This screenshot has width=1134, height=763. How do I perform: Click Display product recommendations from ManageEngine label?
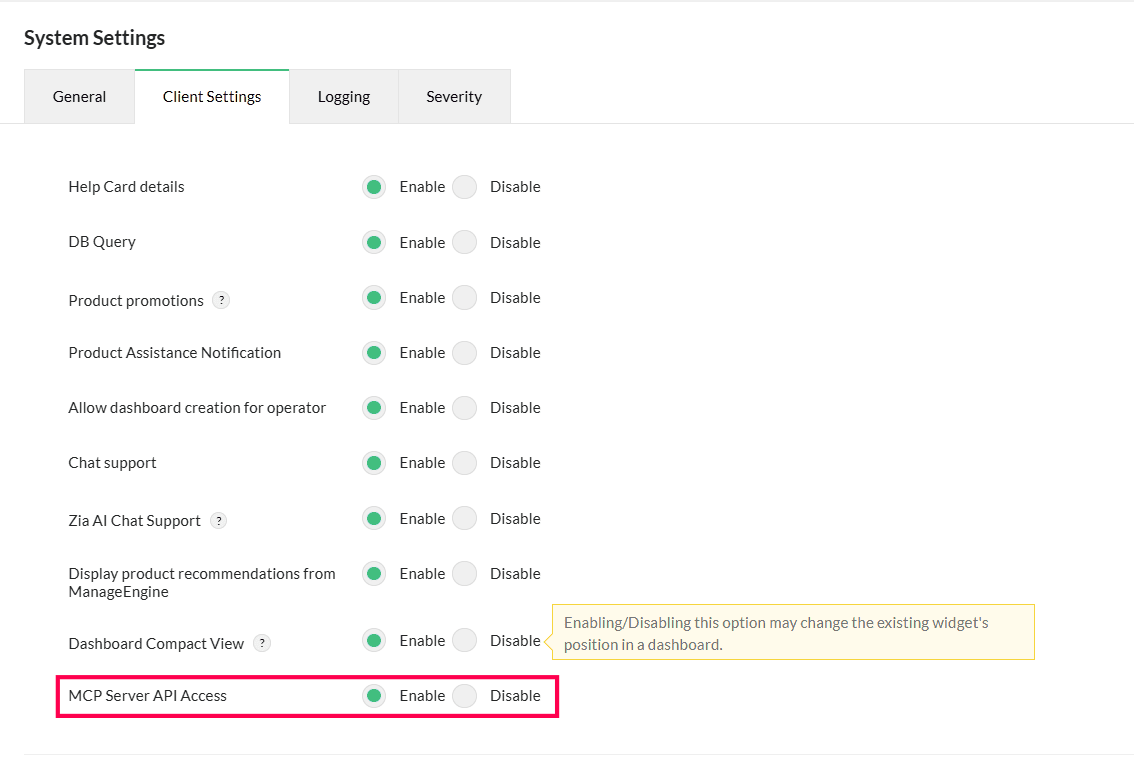pyautogui.click(x=202, y=582)
